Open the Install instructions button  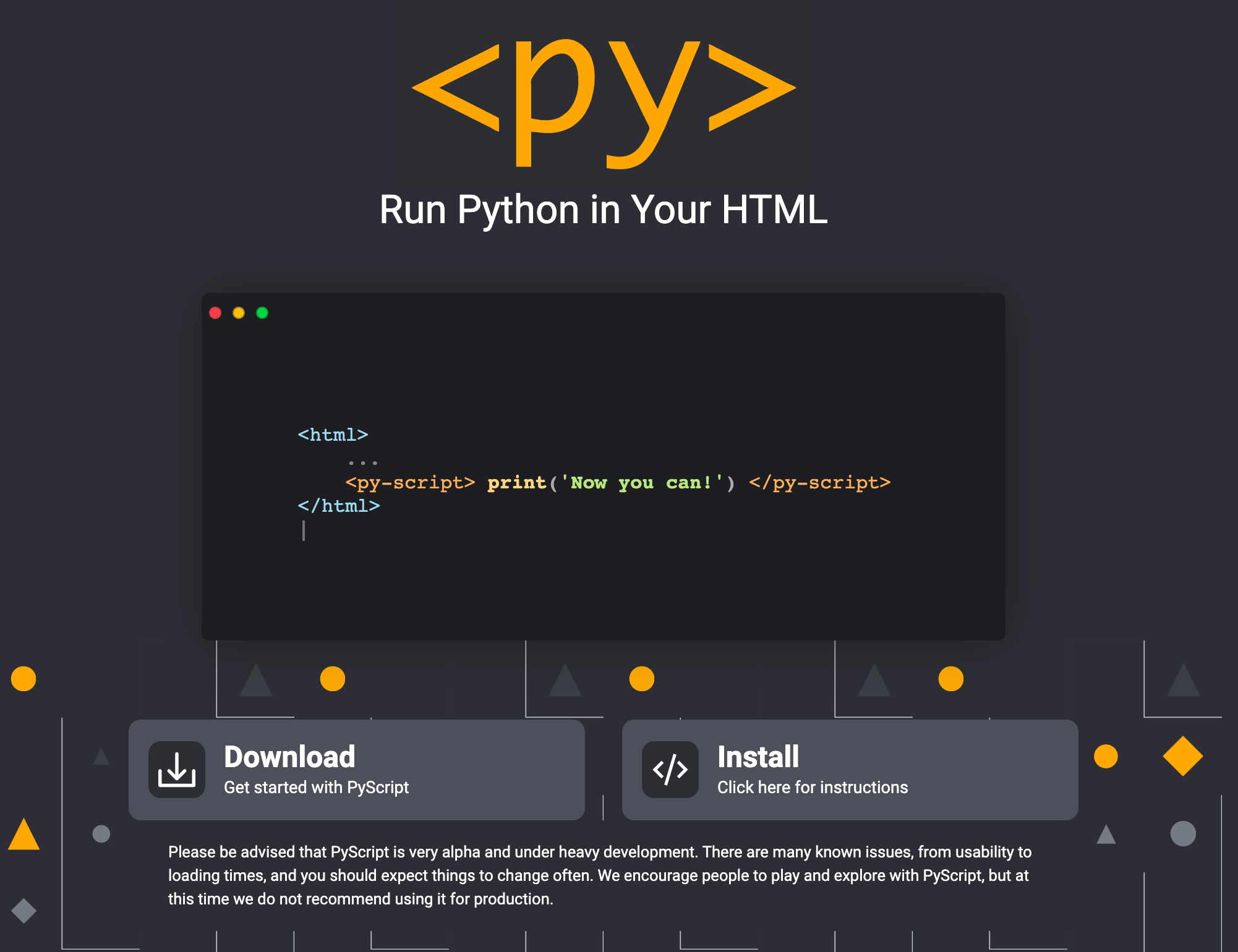point(850,770)
